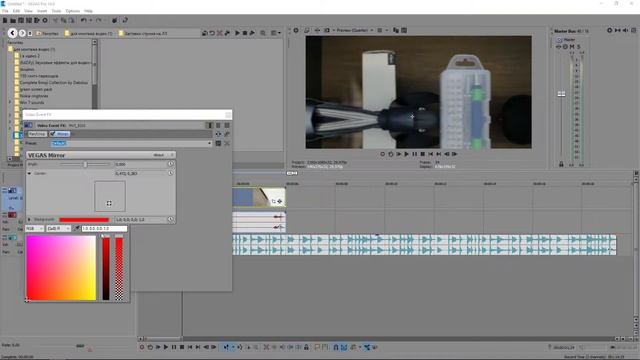This screenshot has width=640, height=360.
Task: Click the Center position point control box
Action: [110, 196]
